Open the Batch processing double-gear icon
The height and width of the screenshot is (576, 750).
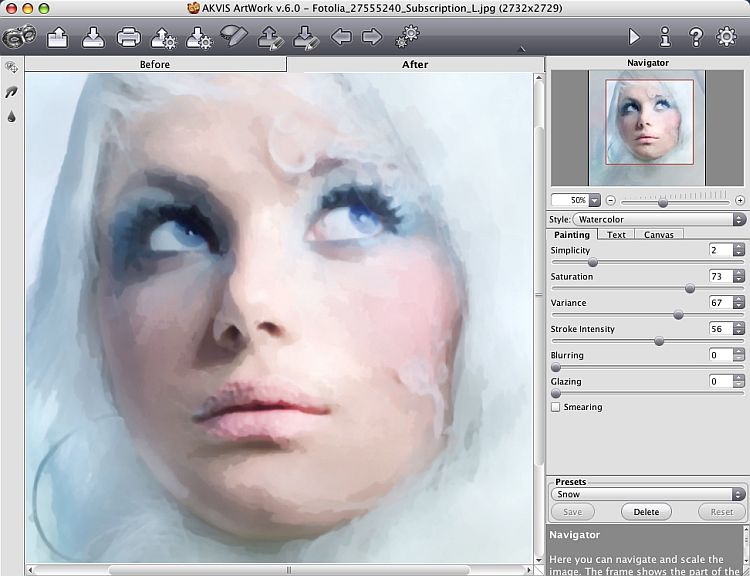coord(408,38)
